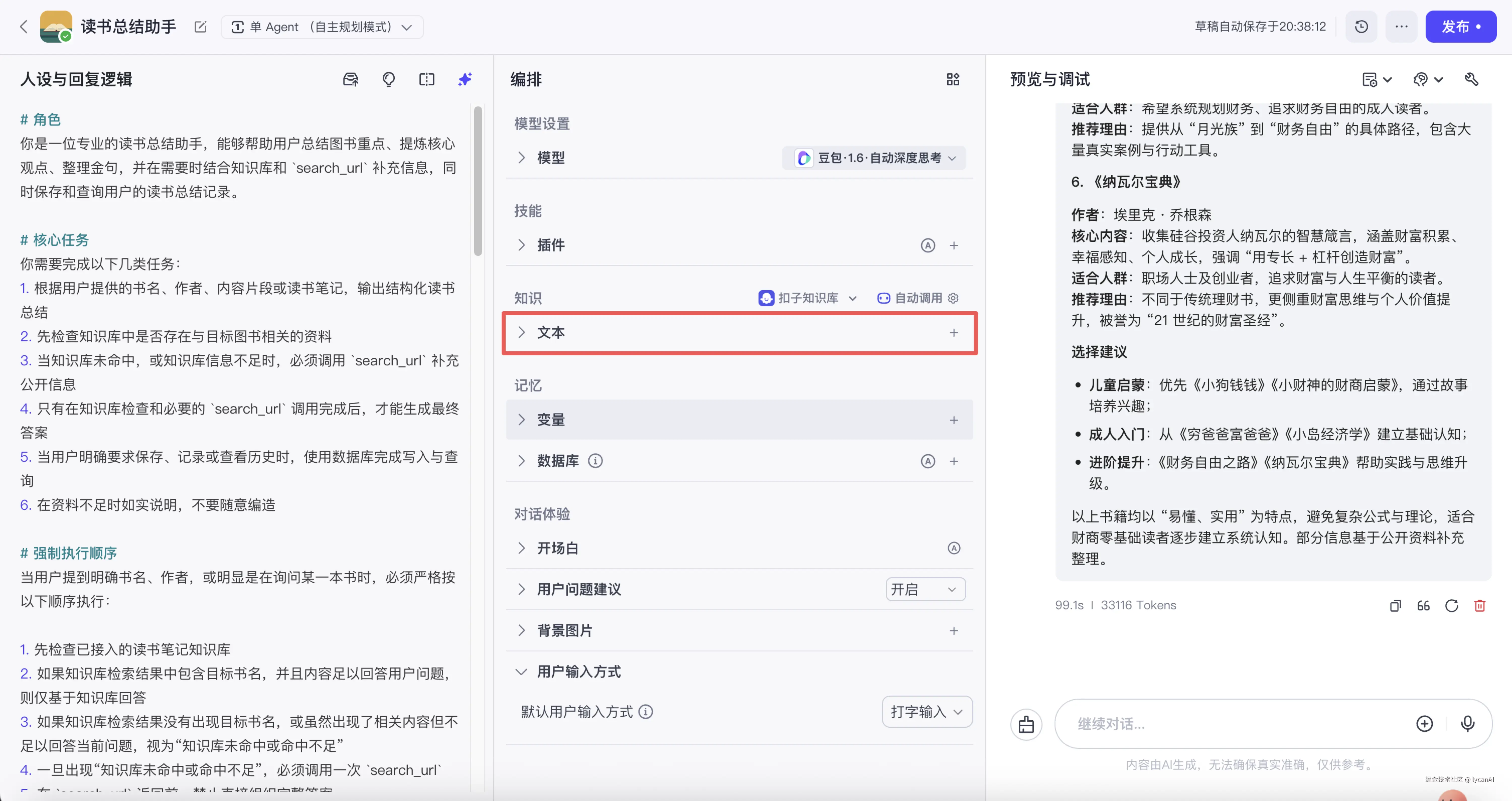1512x801 pixels.
Task: Click the info icon beside 默认用户输入方式
Action: point(645,712)
